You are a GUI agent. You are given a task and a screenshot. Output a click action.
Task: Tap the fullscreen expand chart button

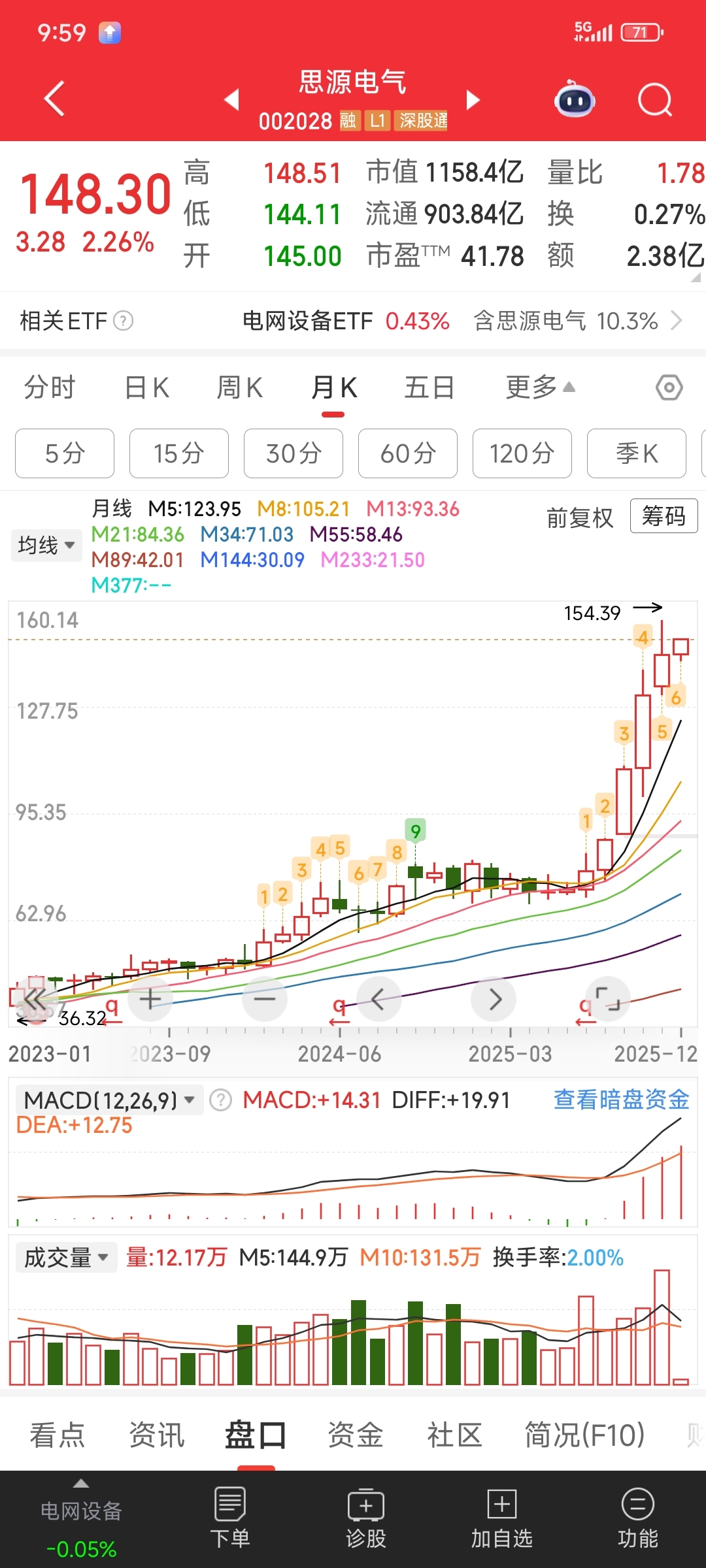(608, 999)
